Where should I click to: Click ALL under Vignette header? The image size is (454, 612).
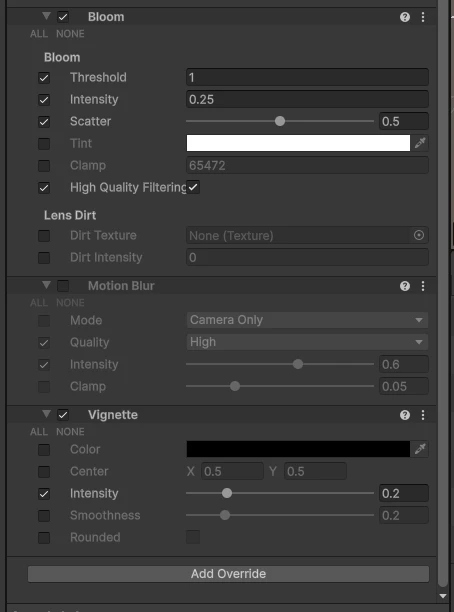tap(39, 432)
